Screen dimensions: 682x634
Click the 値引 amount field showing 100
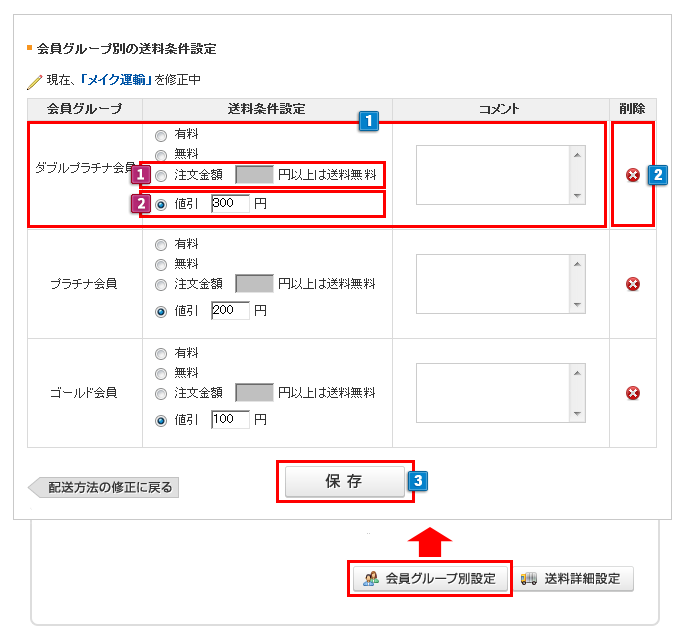(230, 419)
